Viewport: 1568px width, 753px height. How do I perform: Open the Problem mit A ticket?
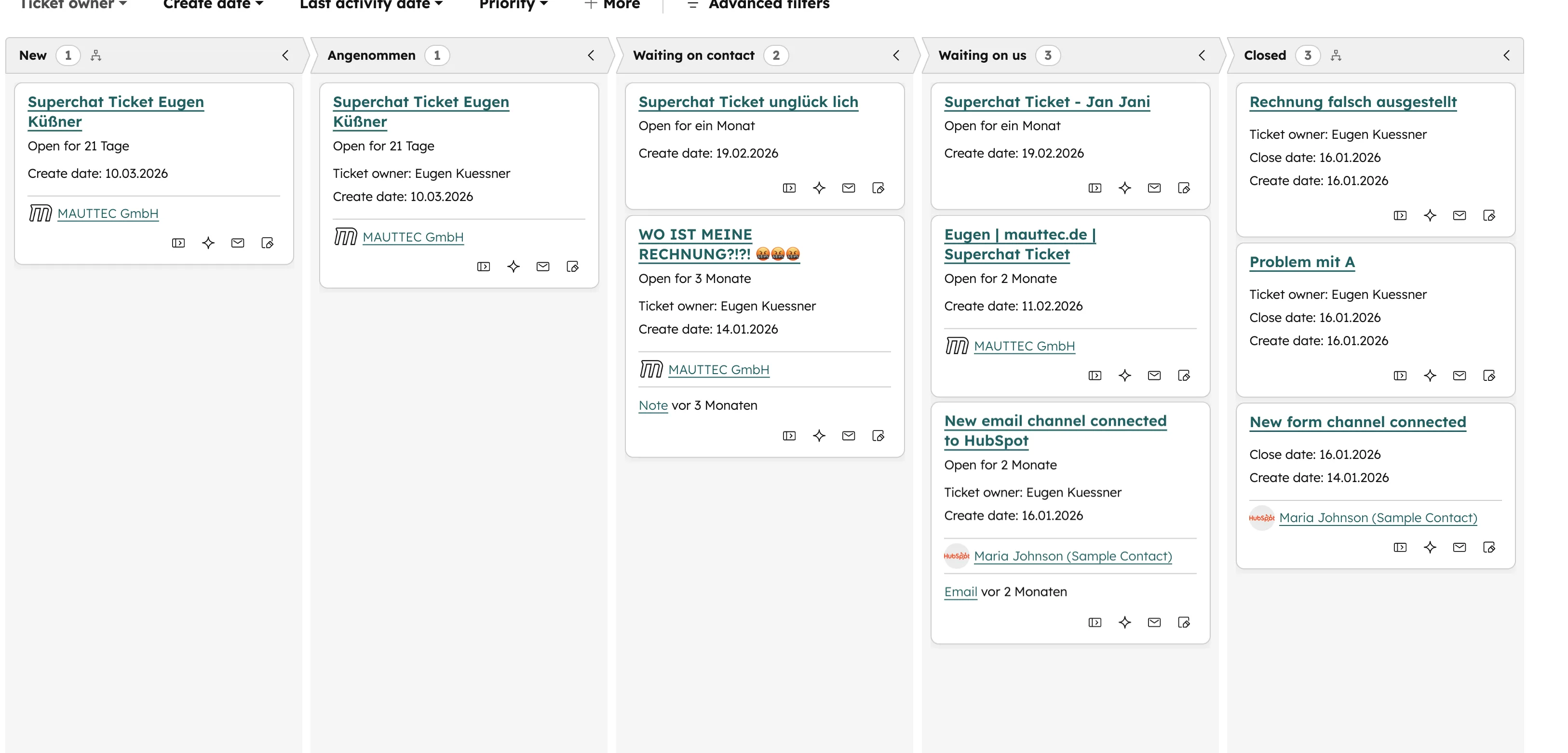coord(1301,262)
